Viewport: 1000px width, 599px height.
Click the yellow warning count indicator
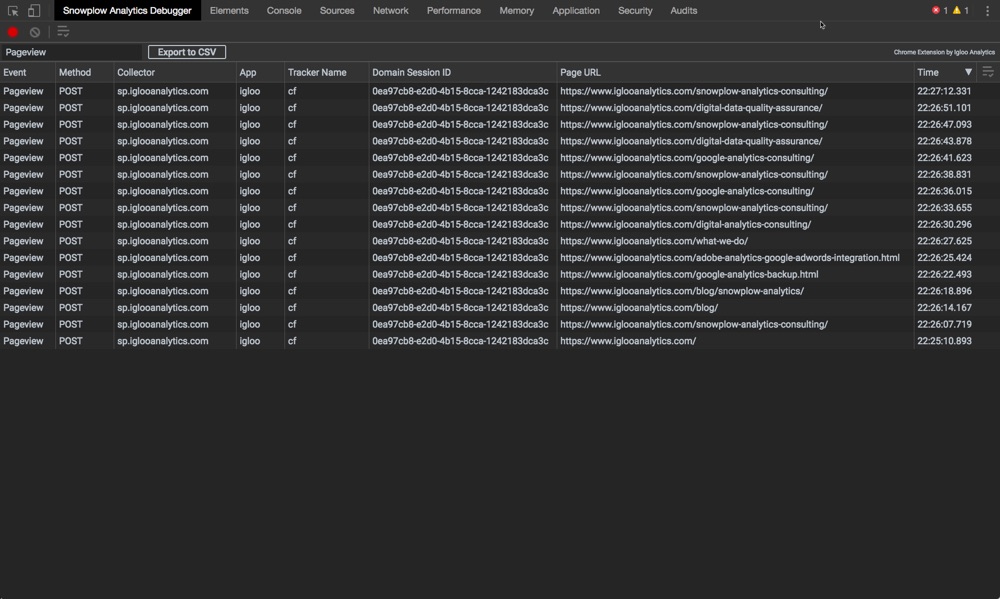point(960,10)
